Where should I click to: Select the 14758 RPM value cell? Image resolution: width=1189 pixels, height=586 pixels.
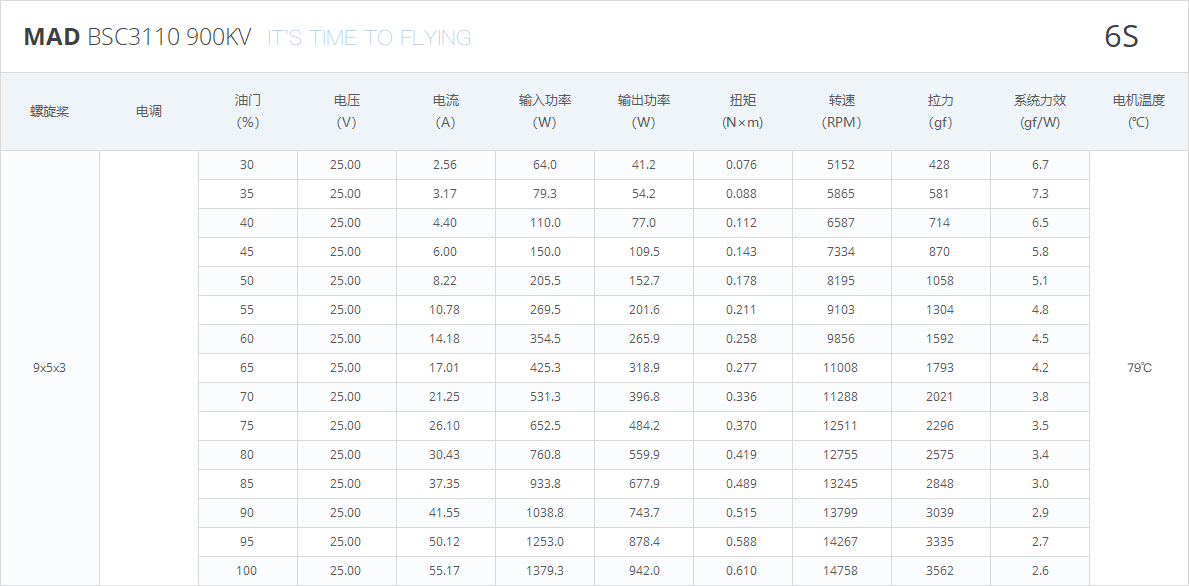click(x=842, y=571)
